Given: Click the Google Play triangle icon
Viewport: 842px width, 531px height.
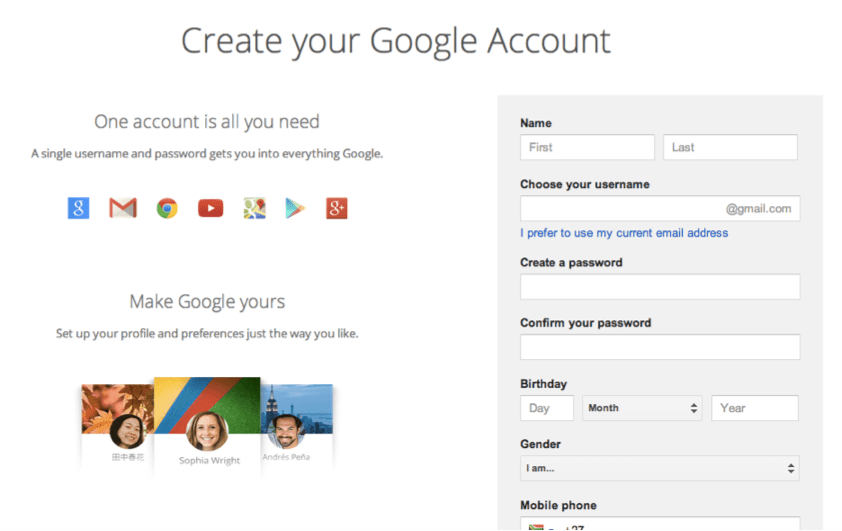Looking at the screenshot, I should 295,208.
